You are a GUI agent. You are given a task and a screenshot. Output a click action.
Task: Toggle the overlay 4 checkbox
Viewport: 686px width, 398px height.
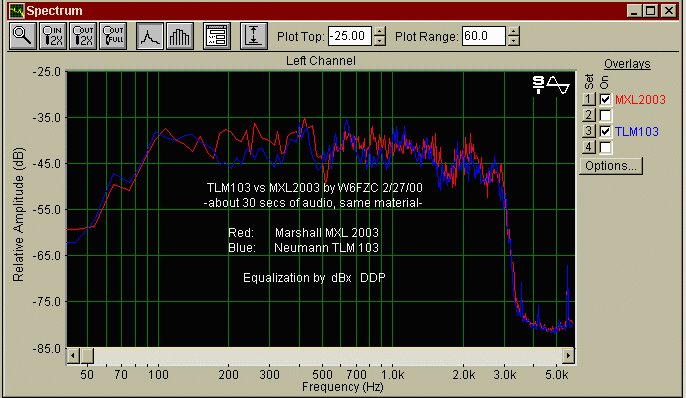pos(605,147)
